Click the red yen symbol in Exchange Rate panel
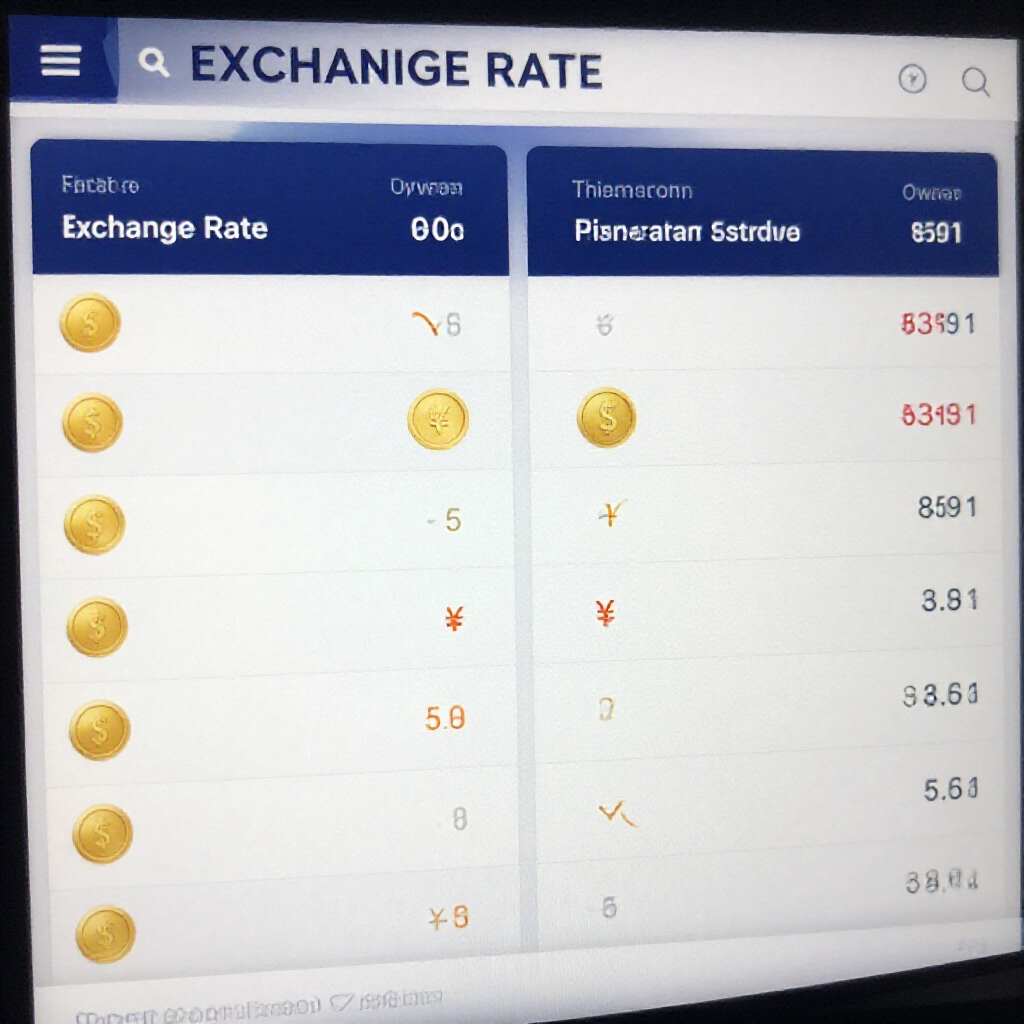The width and height of the screenshot is (1024, 1024). [x=455, y=618]
